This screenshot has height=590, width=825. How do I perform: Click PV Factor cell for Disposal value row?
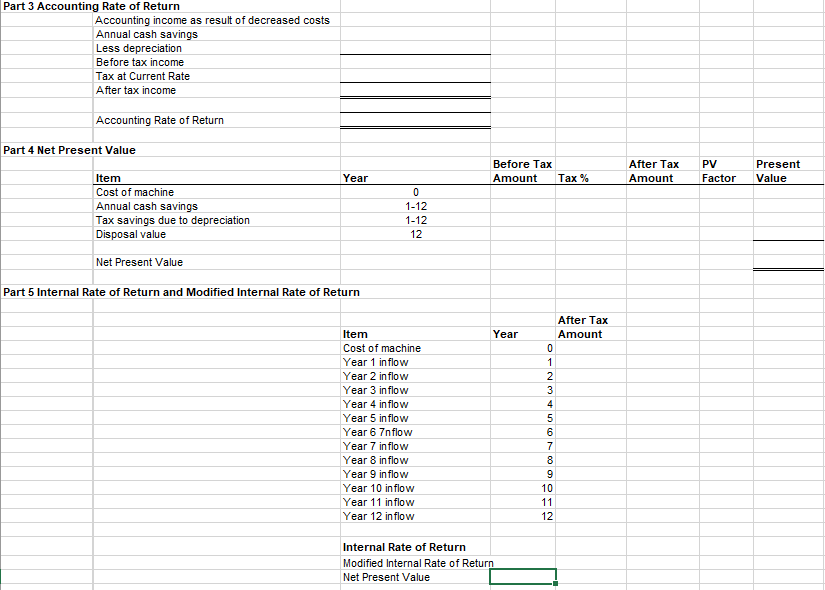[726, 234]
